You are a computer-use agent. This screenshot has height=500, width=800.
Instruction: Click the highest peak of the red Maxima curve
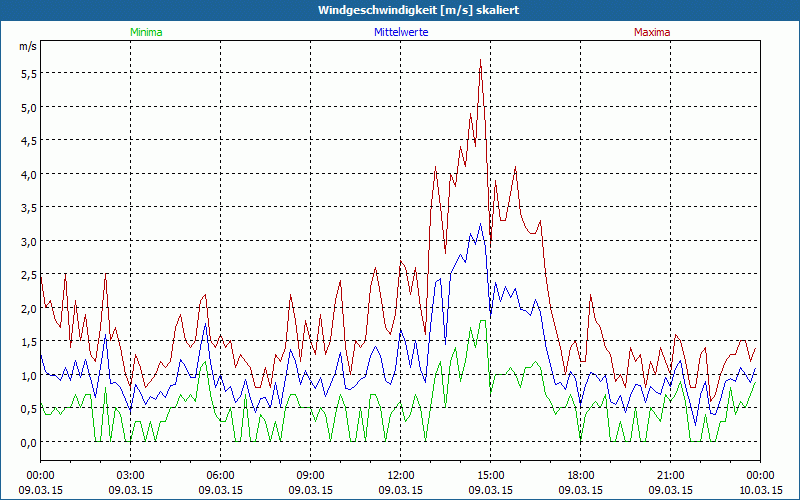click(x=481, y=60)
